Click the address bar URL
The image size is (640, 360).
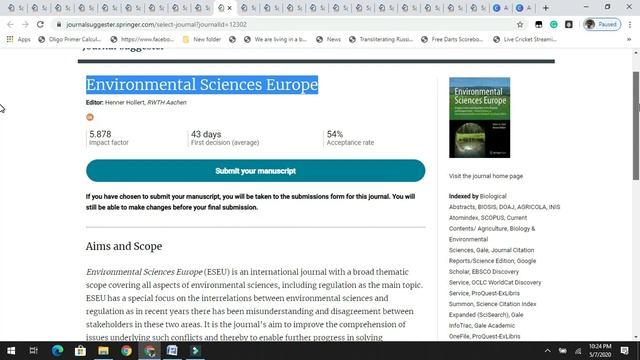156,24
